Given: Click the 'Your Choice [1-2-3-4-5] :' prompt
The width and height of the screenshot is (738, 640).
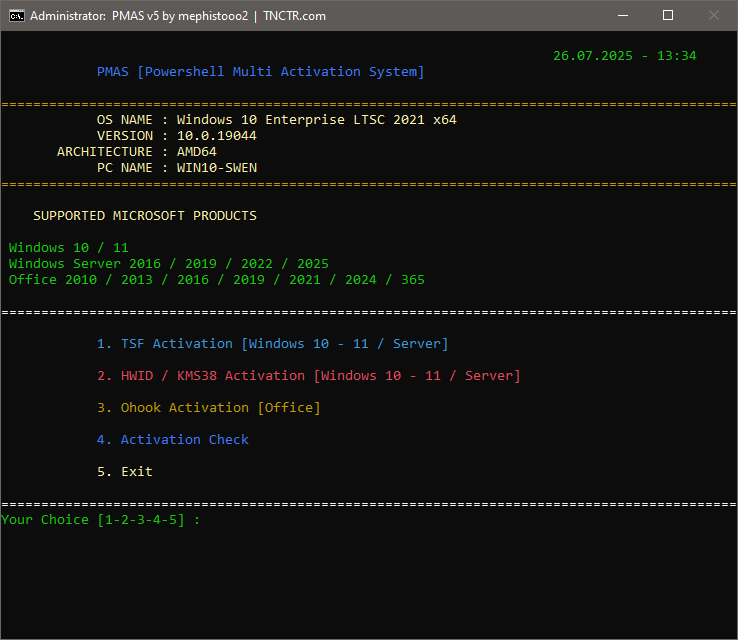Looking at the screenshot, I should pyautogui.click(x=100, y=520).
